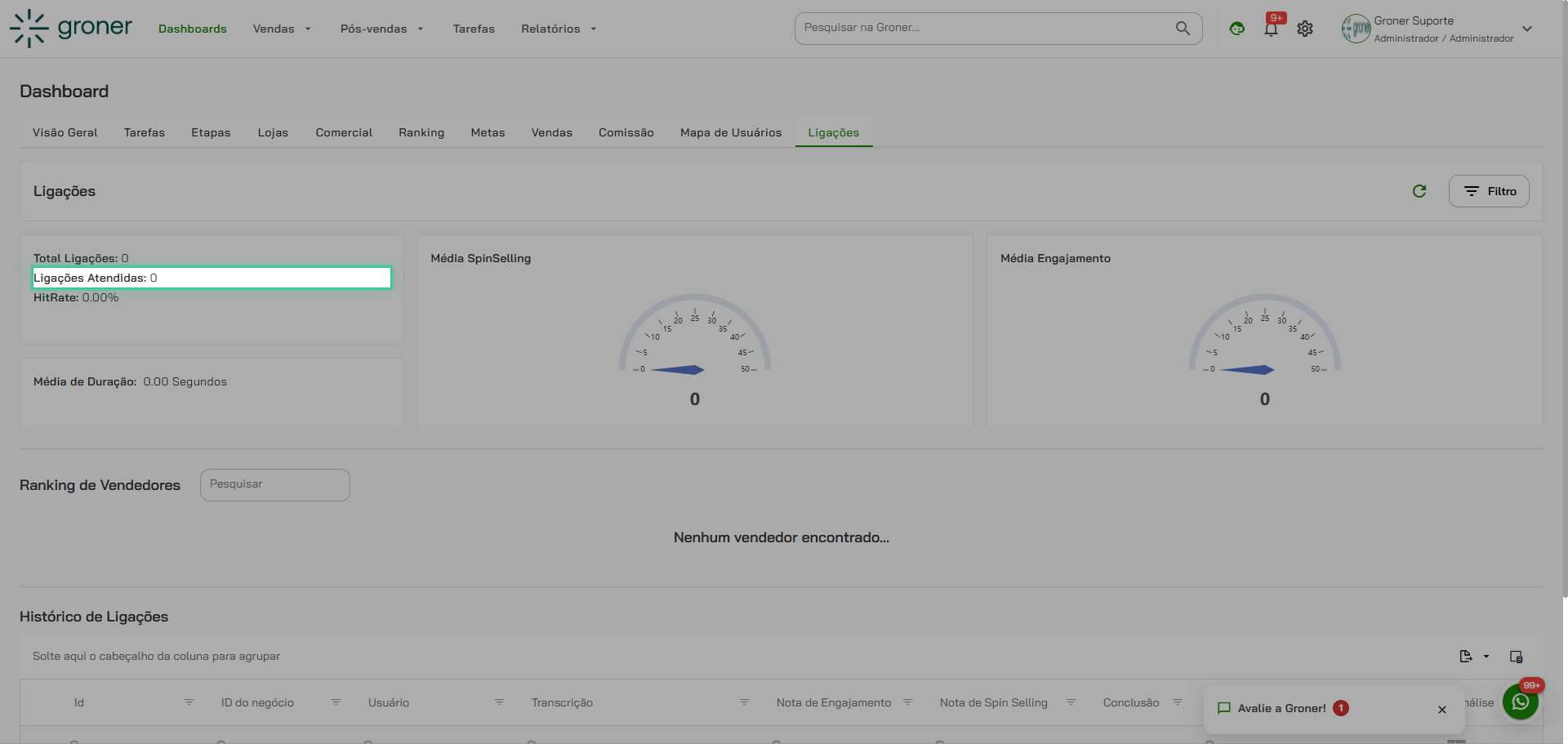Viewport: 1568px width, 744px height.
Task: Open the export icon above the history table
Action: coord(1466,657)
